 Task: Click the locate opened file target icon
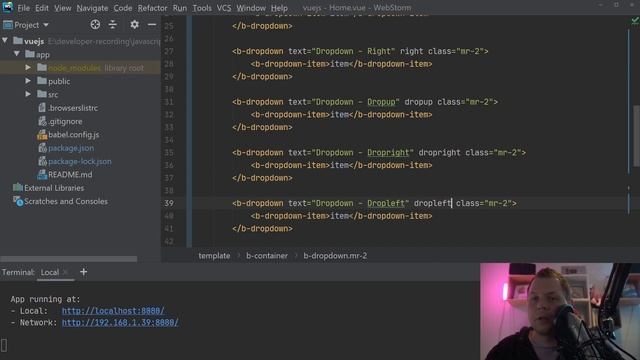(95, 24)
